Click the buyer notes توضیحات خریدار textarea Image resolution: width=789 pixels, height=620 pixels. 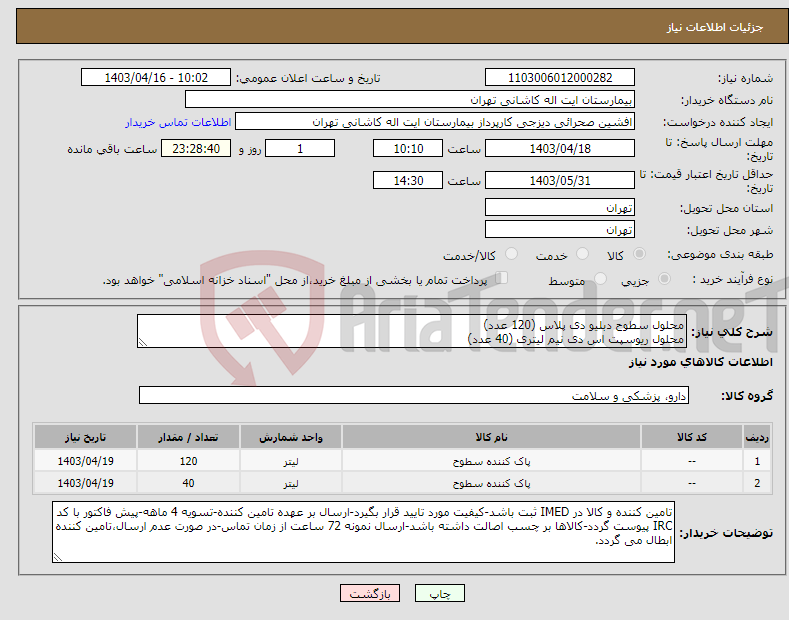pyautogui.click(x=363, y=532)
